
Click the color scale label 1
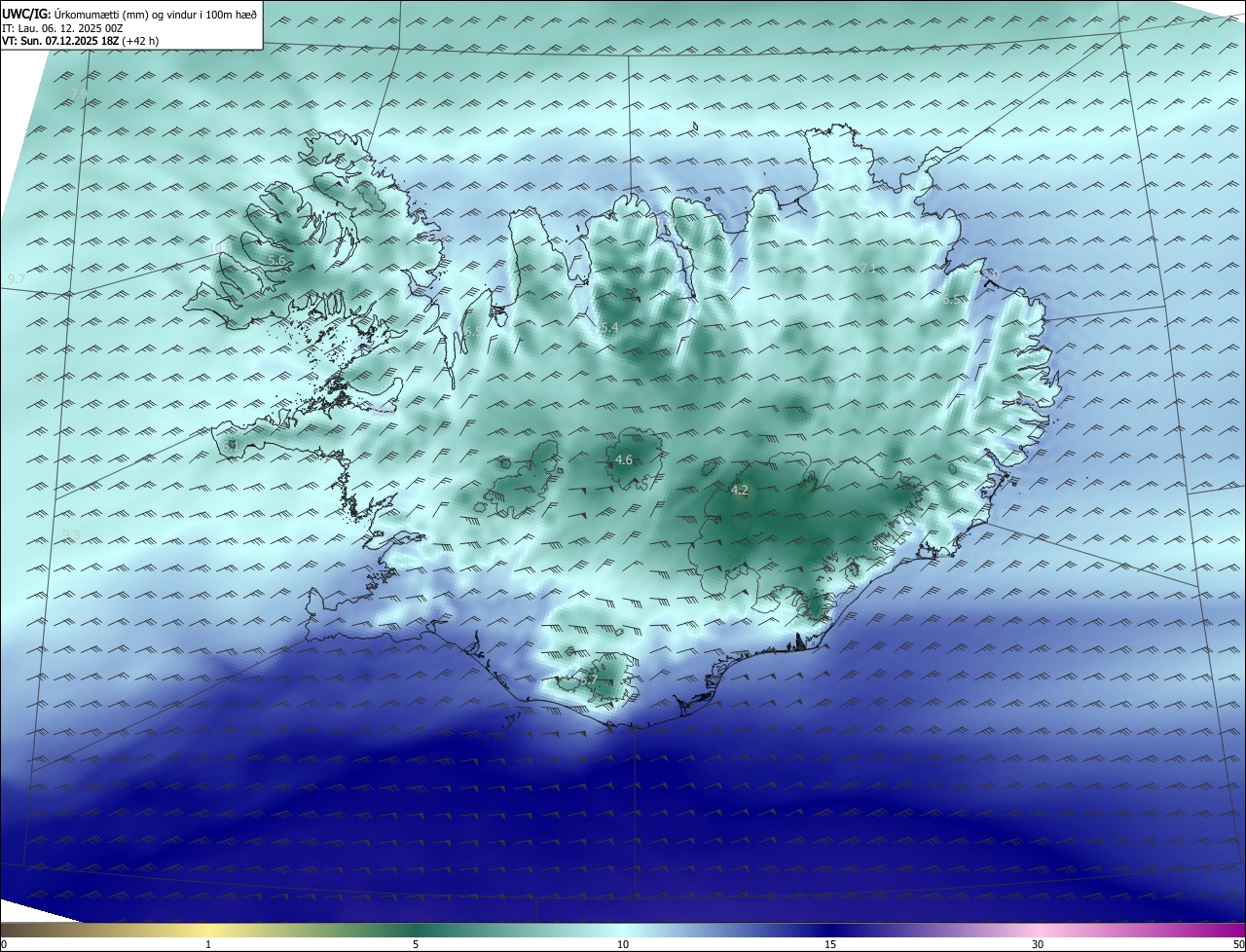tap(208, 944)
